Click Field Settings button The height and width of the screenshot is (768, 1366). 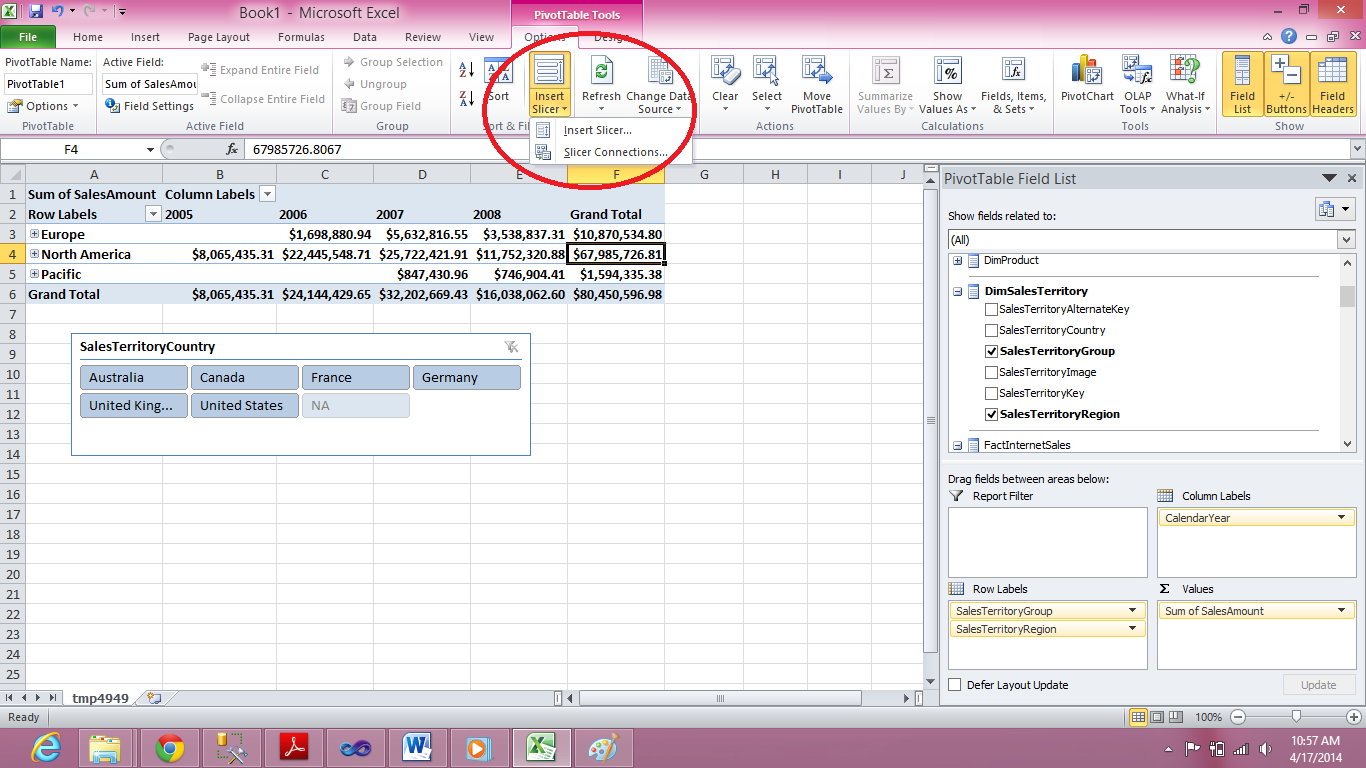[149, 106]
